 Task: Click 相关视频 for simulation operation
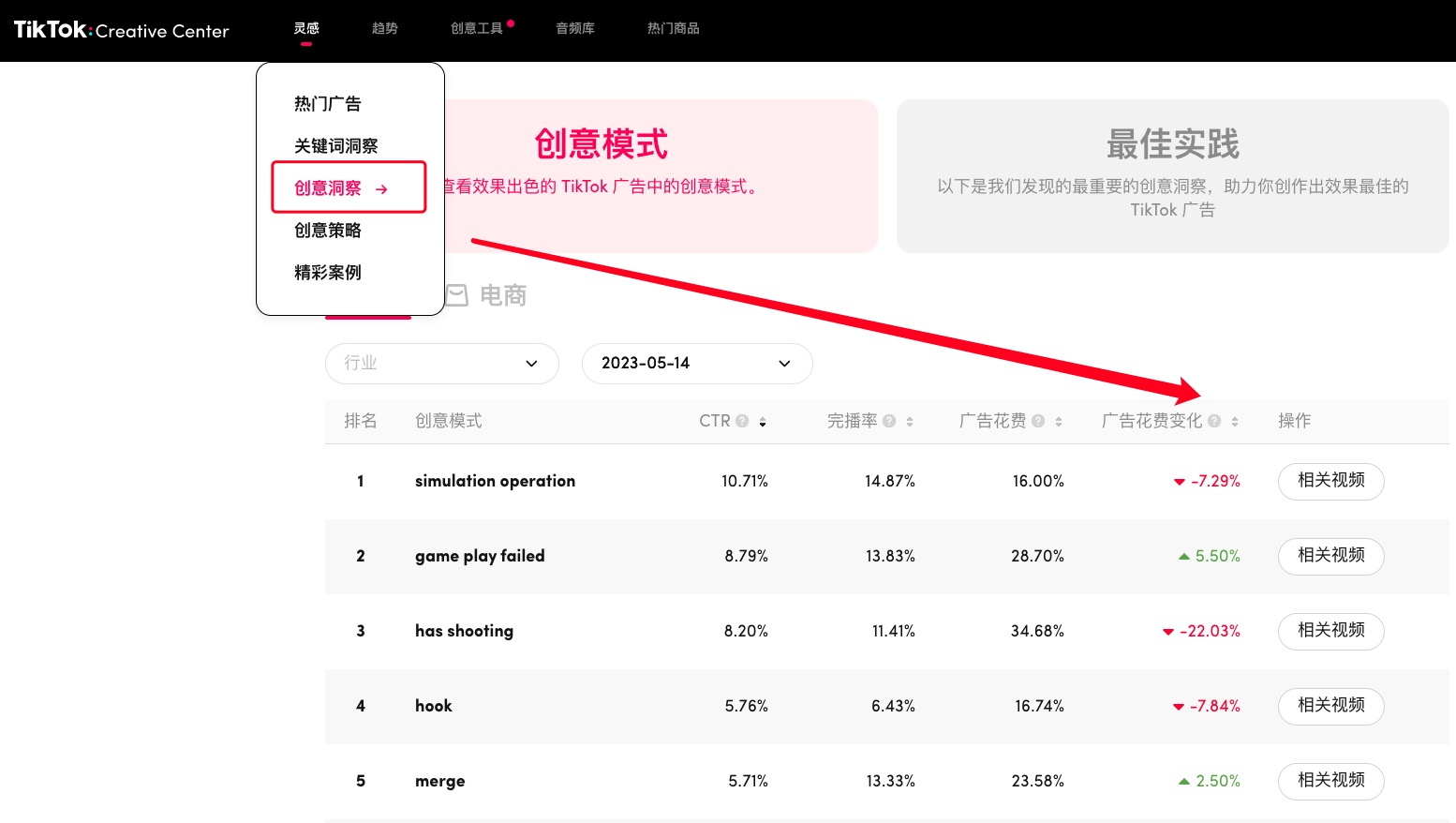(x=1330, y=481)
